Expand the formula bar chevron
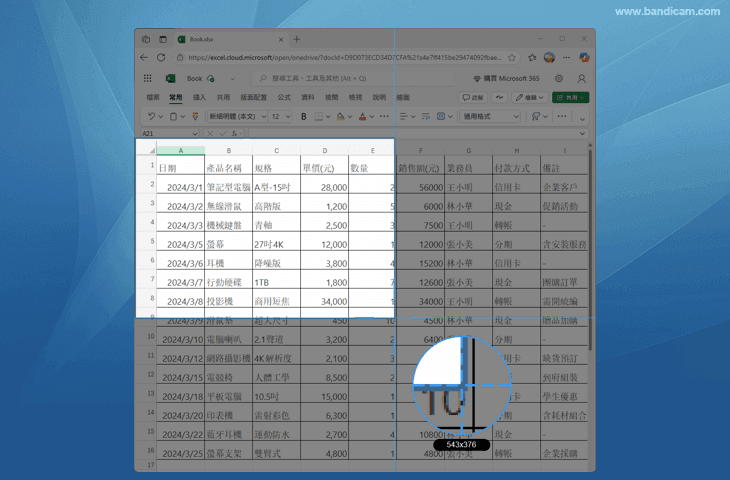The width and height of the screenshot is (730, 480). tap(582, 134)
